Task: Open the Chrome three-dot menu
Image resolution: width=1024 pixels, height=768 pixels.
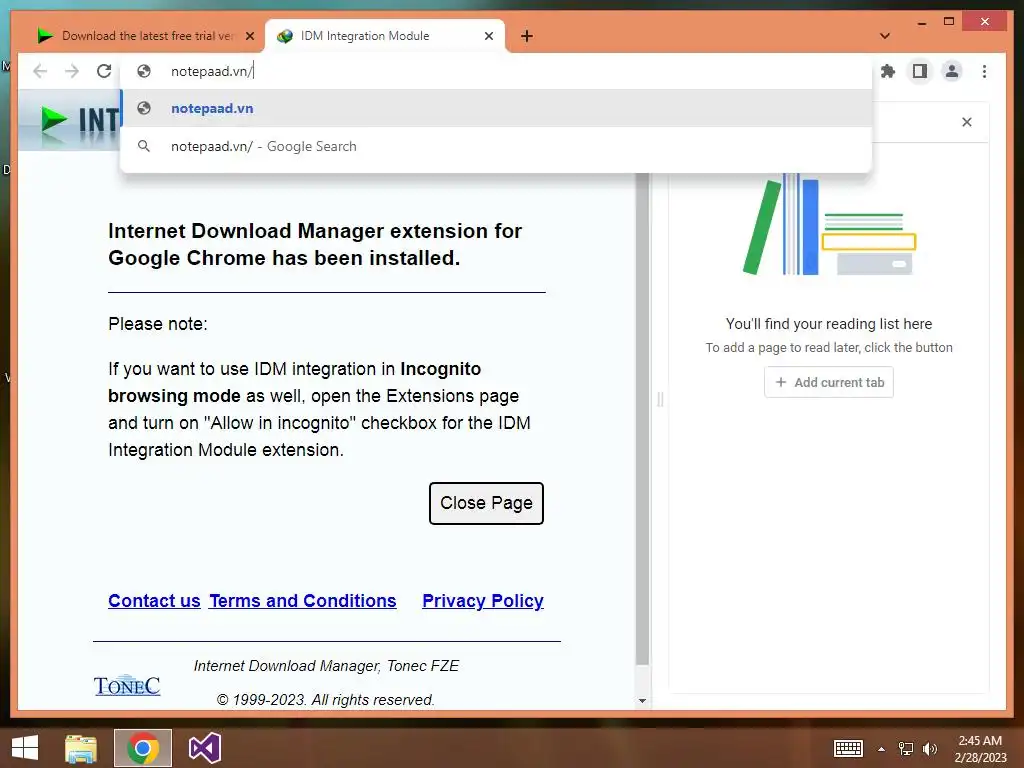Action: pyautogui.click(x=984, y=71)
